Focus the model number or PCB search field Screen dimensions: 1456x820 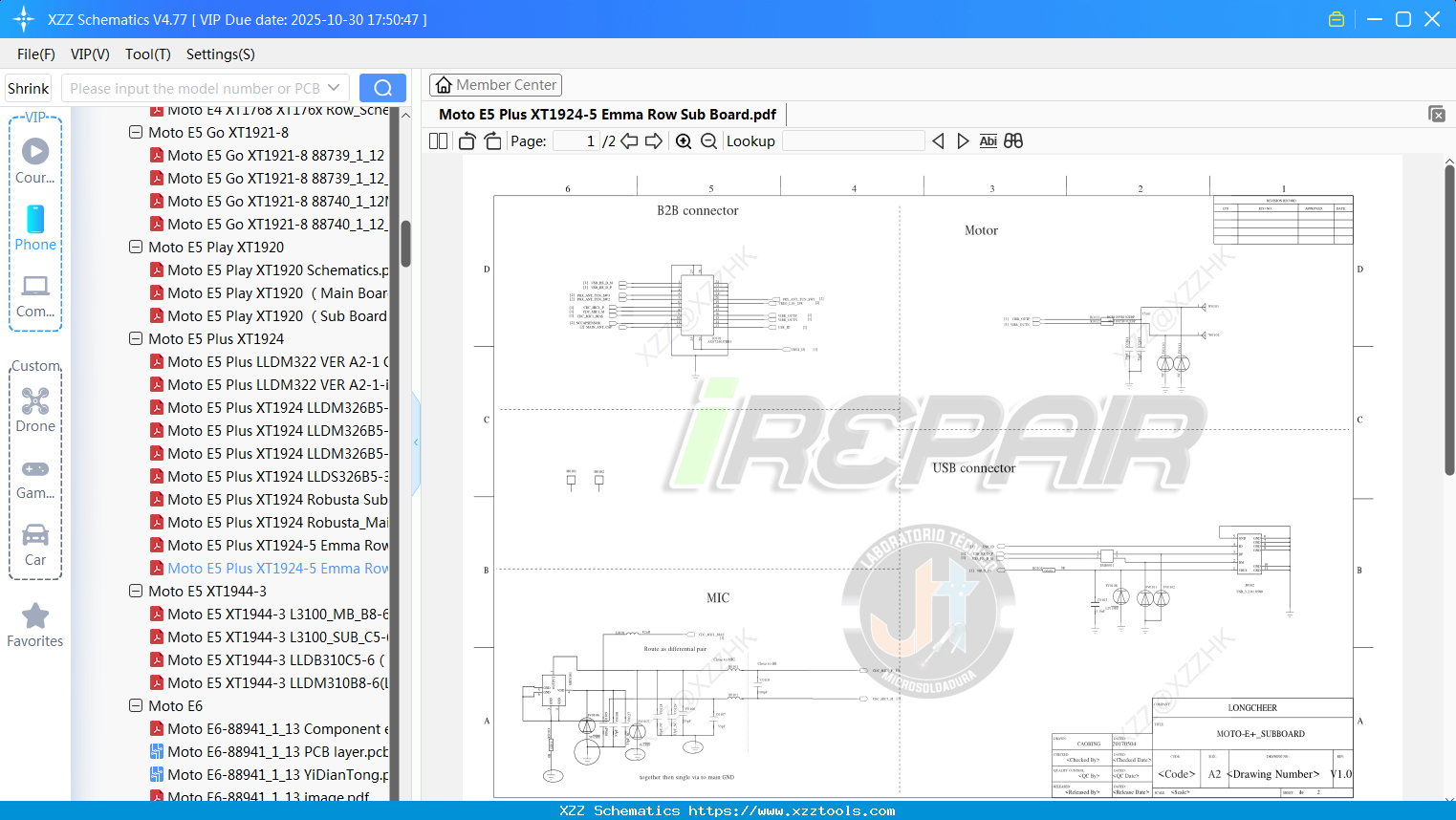tap(194, 88)
